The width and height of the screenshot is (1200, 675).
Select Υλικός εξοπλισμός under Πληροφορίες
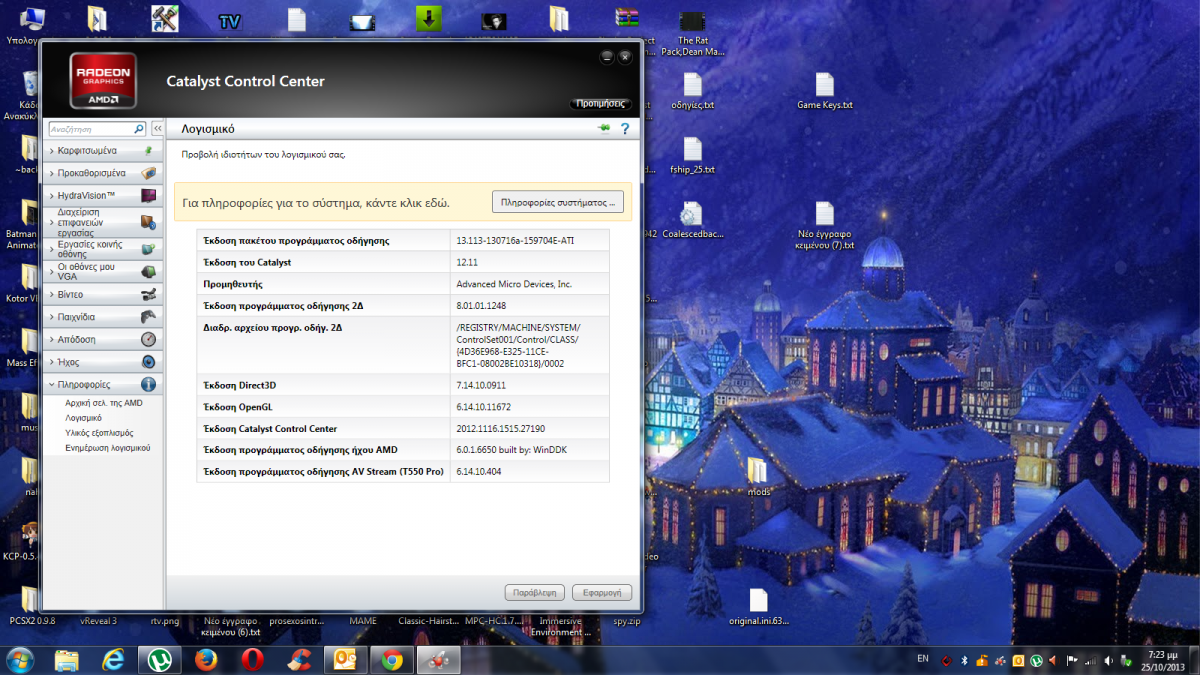(x=99, y=433)
